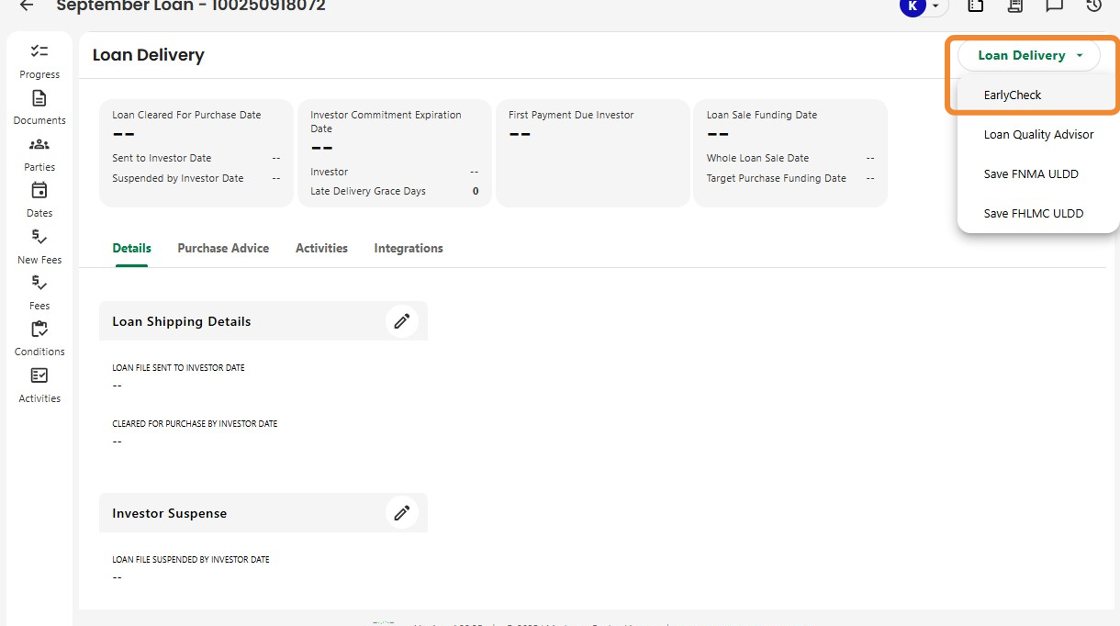Switch to the Purchase Advice tab

(223, 248)
